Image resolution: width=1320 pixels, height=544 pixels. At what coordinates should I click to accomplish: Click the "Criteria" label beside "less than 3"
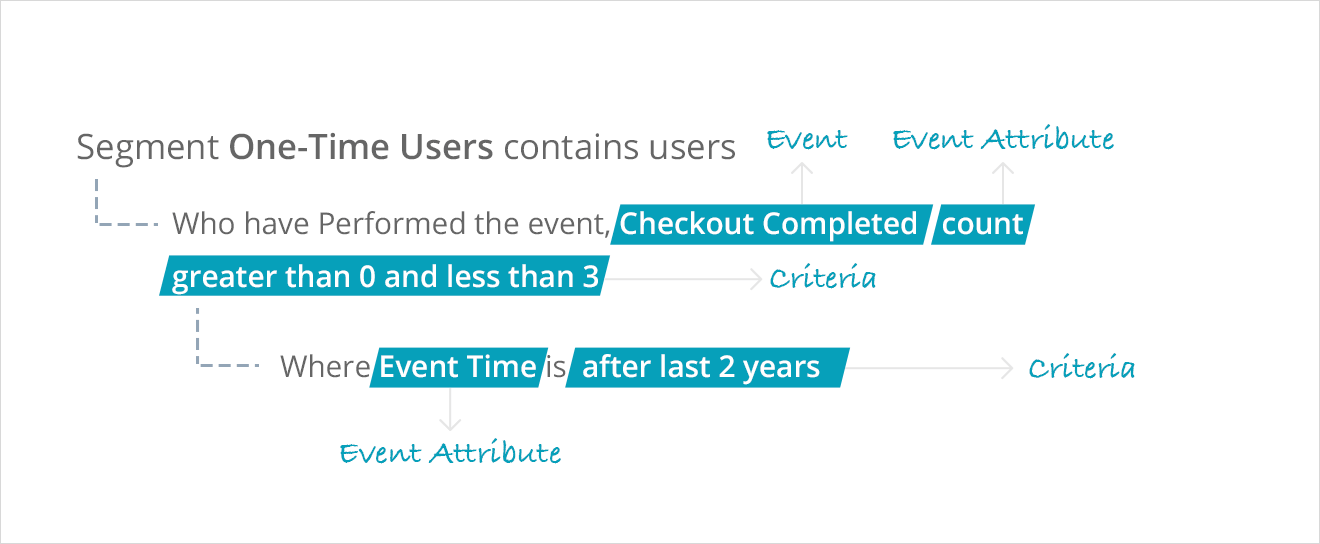point(822,280)
